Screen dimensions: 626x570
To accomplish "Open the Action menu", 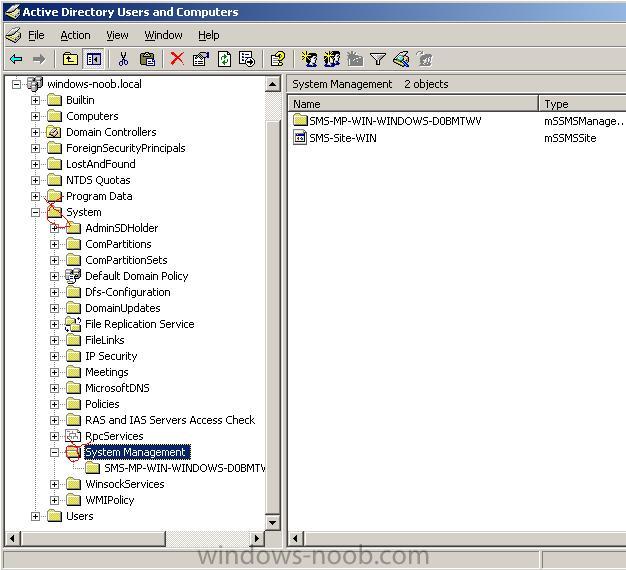I will click(75, 35).
